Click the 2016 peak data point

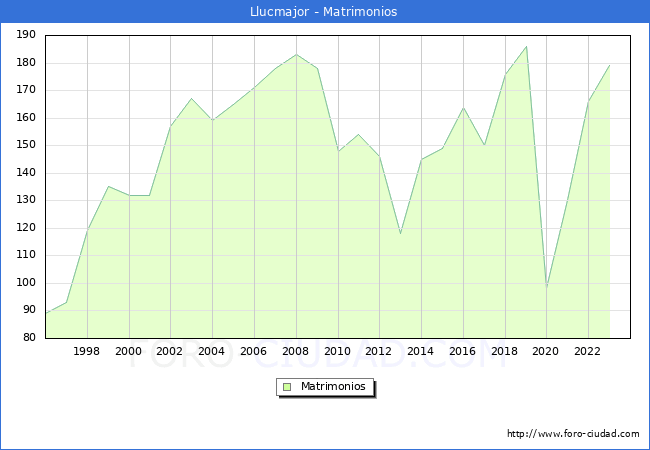coord(463,107)
